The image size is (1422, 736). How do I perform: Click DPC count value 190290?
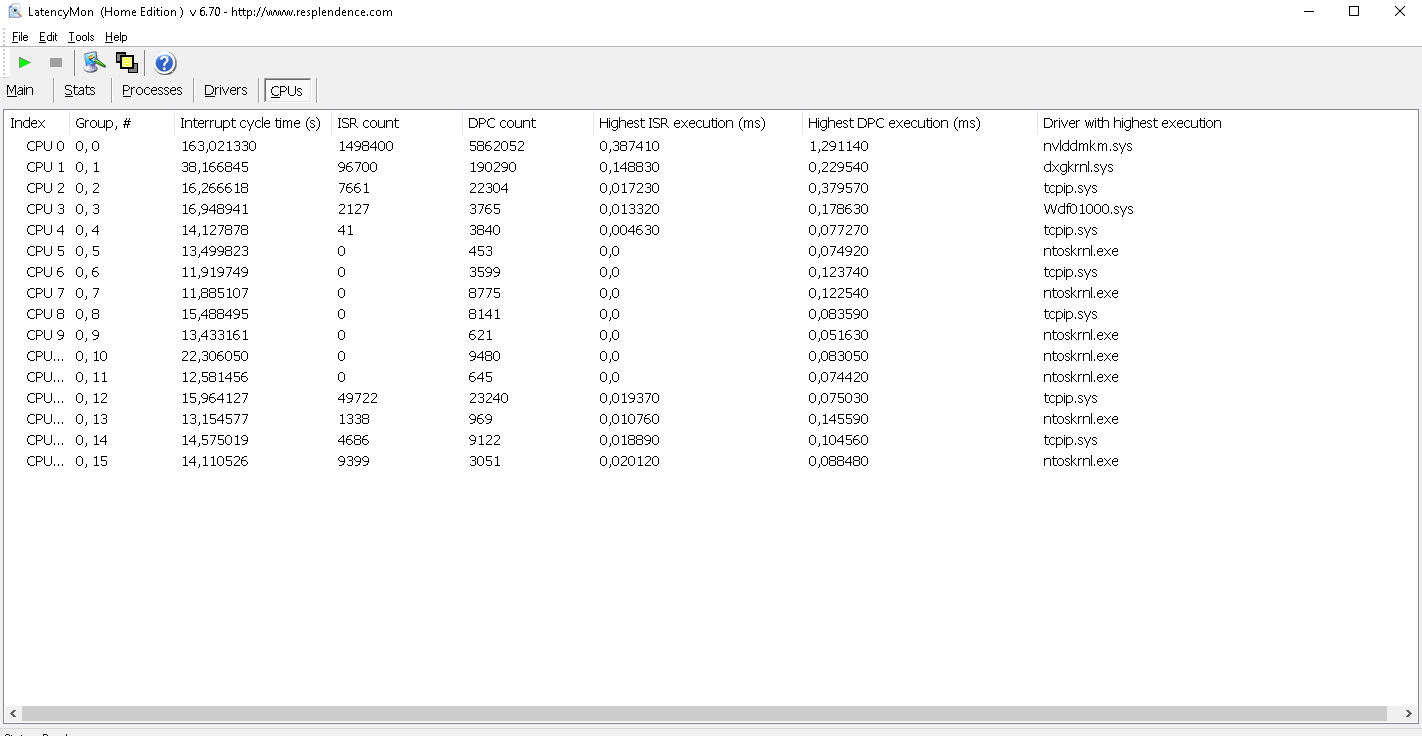point(492,167)
